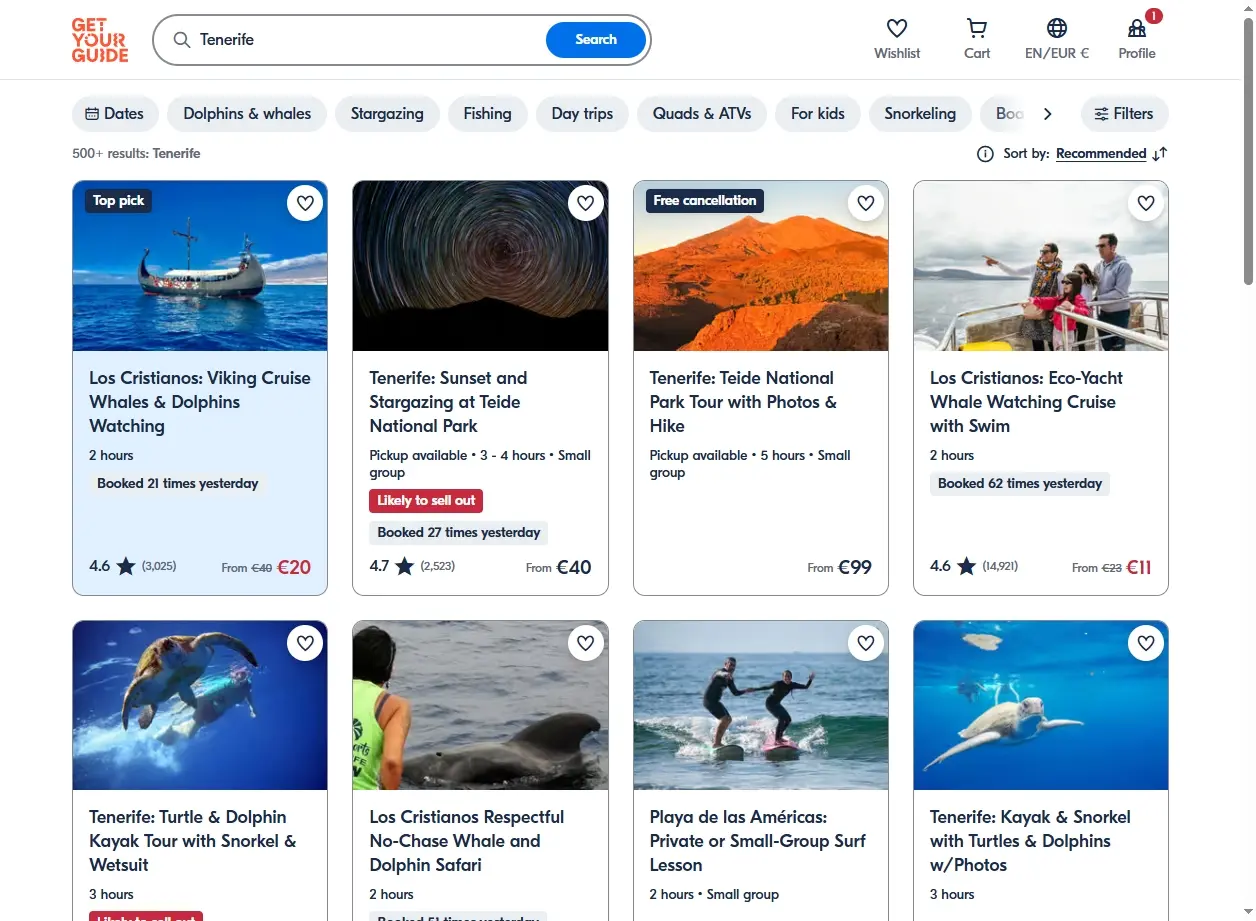Add Eco-Yacht Whale Watching to wishlist
Viewport: 1256px width, 921px height.
(x=1145, y=204)
